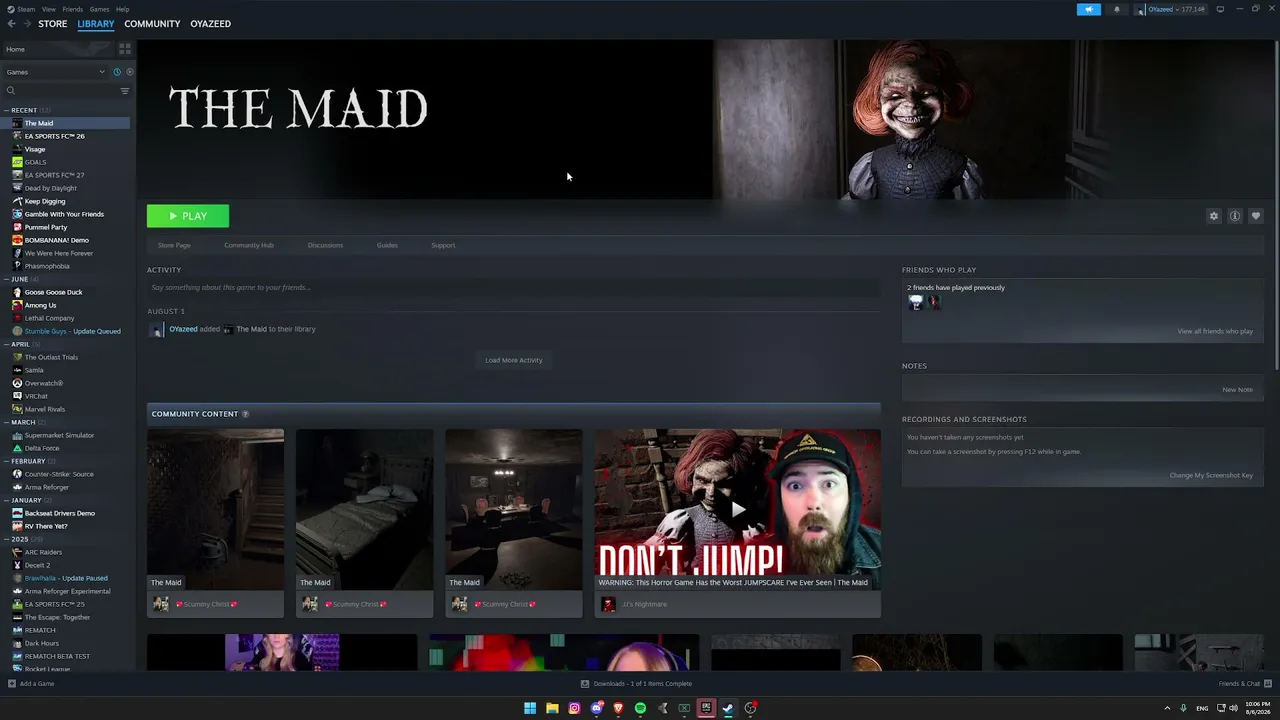Switch to the COMMUNITY tab
The height and width of the screenshot is (720, 1280).
coord(152,24)
